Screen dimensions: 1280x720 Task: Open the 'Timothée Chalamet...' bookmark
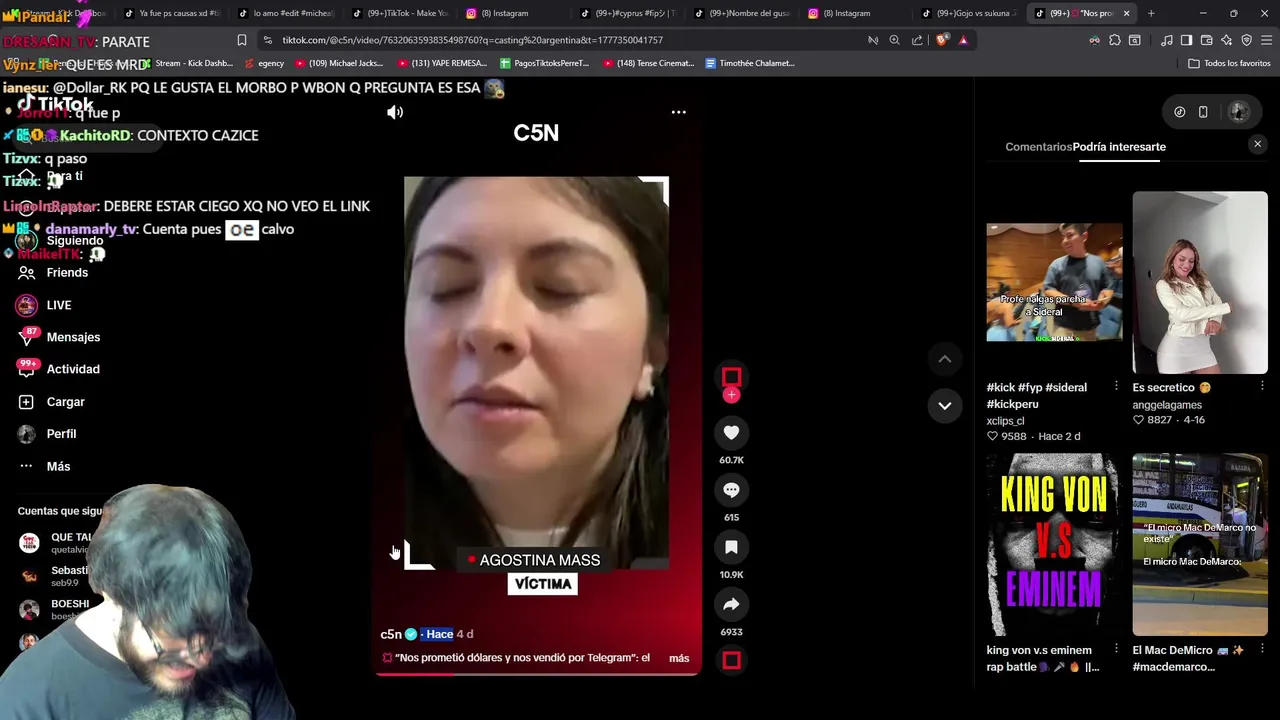click(750, 63)
